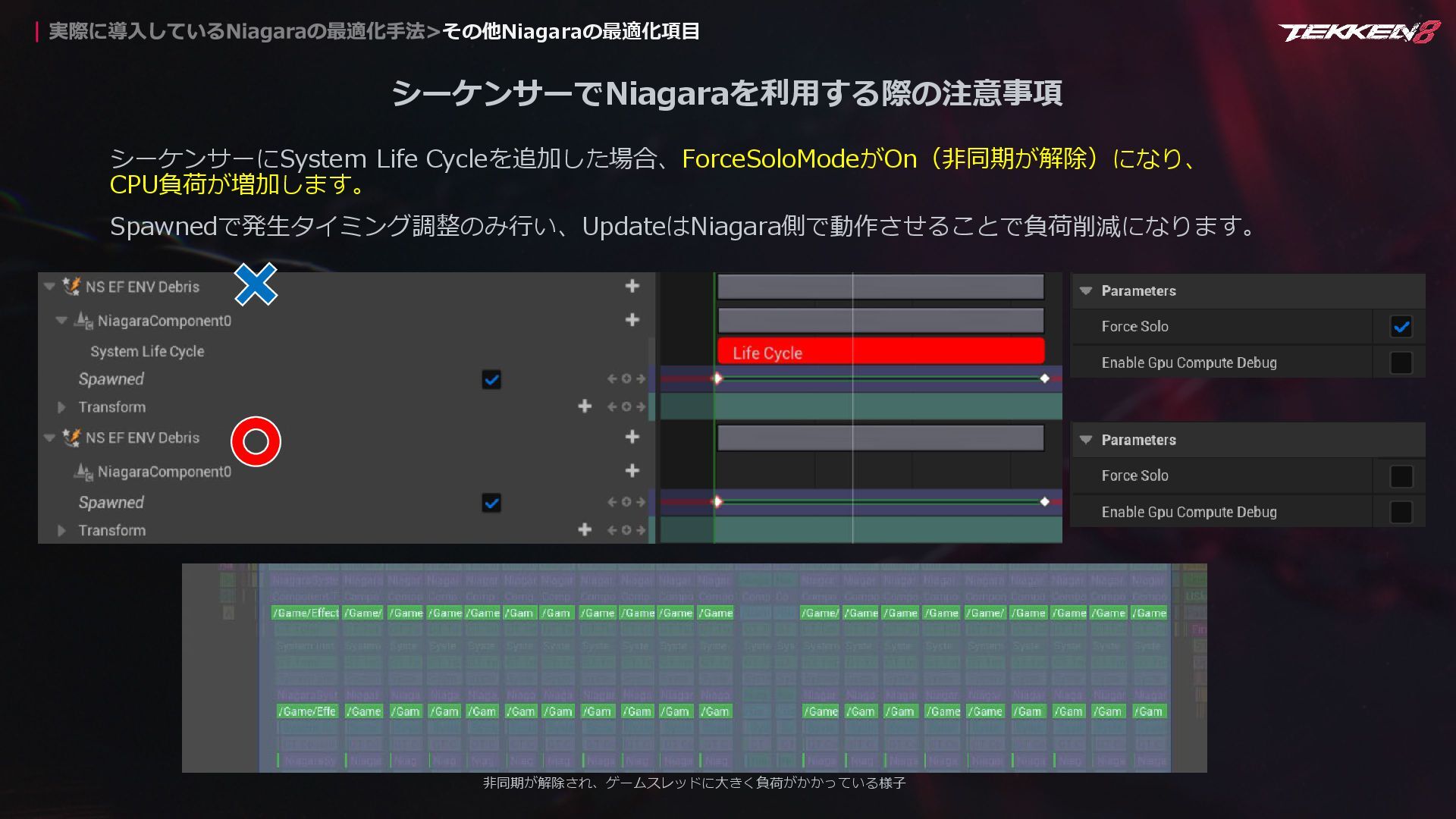Expand the top Transform track
The height and width of the screenshot is (819, 1456).
61,407
